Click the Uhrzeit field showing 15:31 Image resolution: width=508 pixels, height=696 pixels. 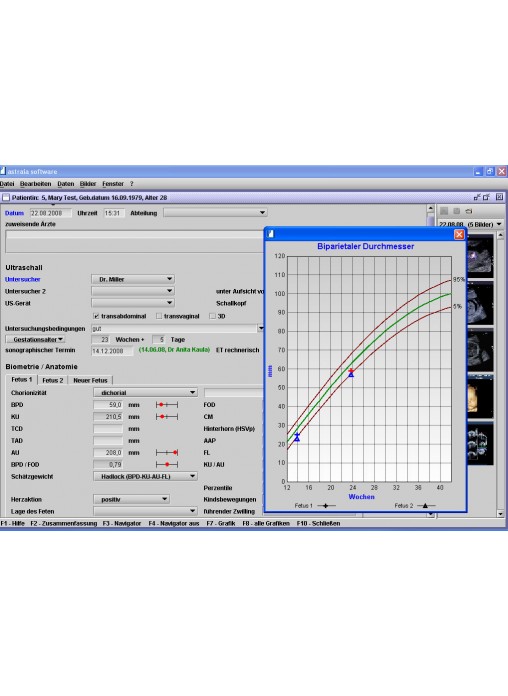(x=114, y=213)
